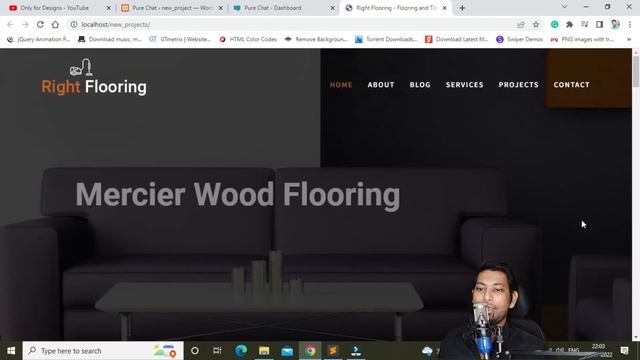
Task: Select the Right Flooring tab
Action: tap(396, 8)
